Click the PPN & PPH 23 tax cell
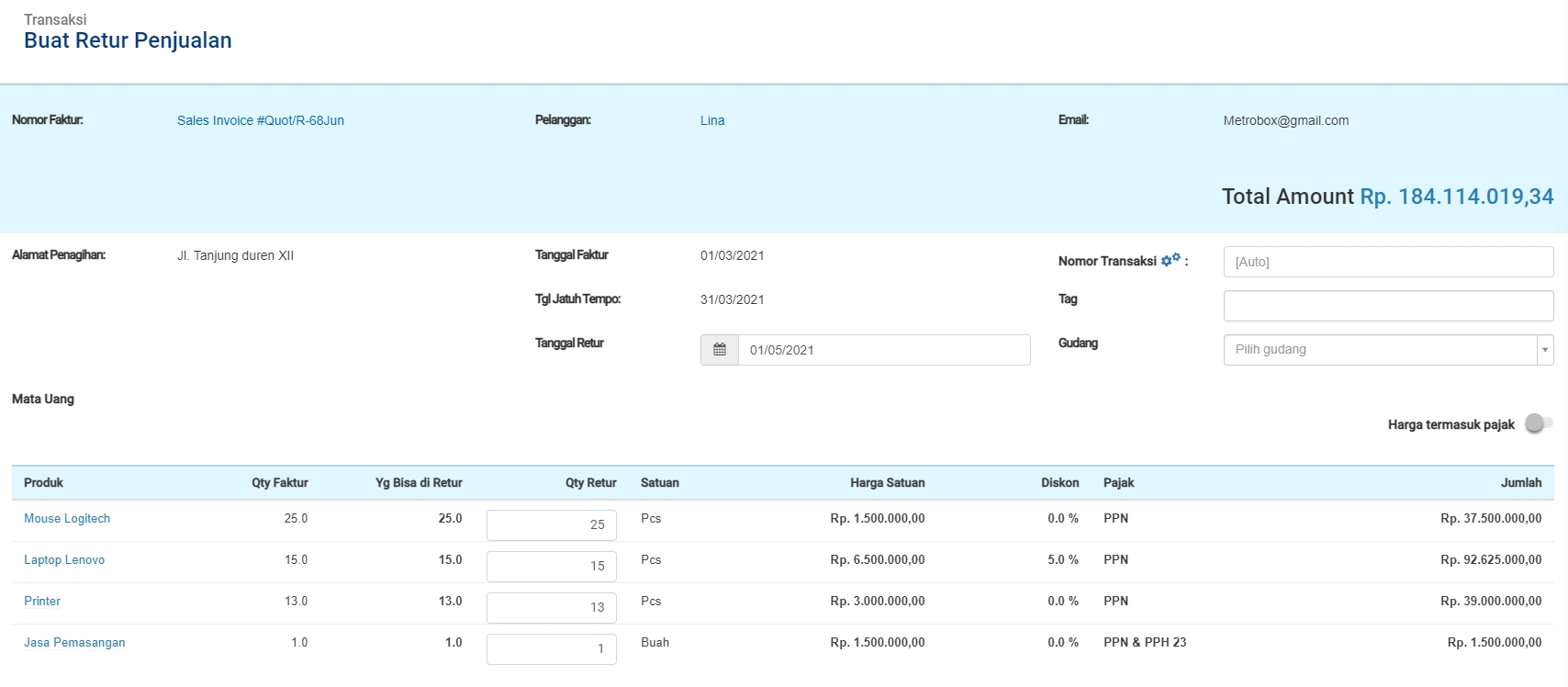The image size is (1568, 687). pos(1145,643)
